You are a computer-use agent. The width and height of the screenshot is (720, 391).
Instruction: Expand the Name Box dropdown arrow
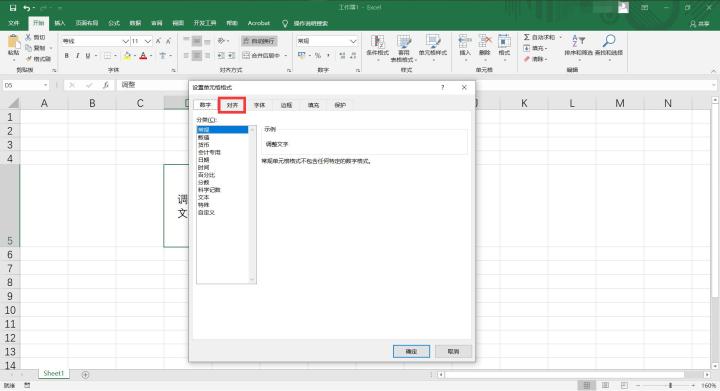pos(45,85)
